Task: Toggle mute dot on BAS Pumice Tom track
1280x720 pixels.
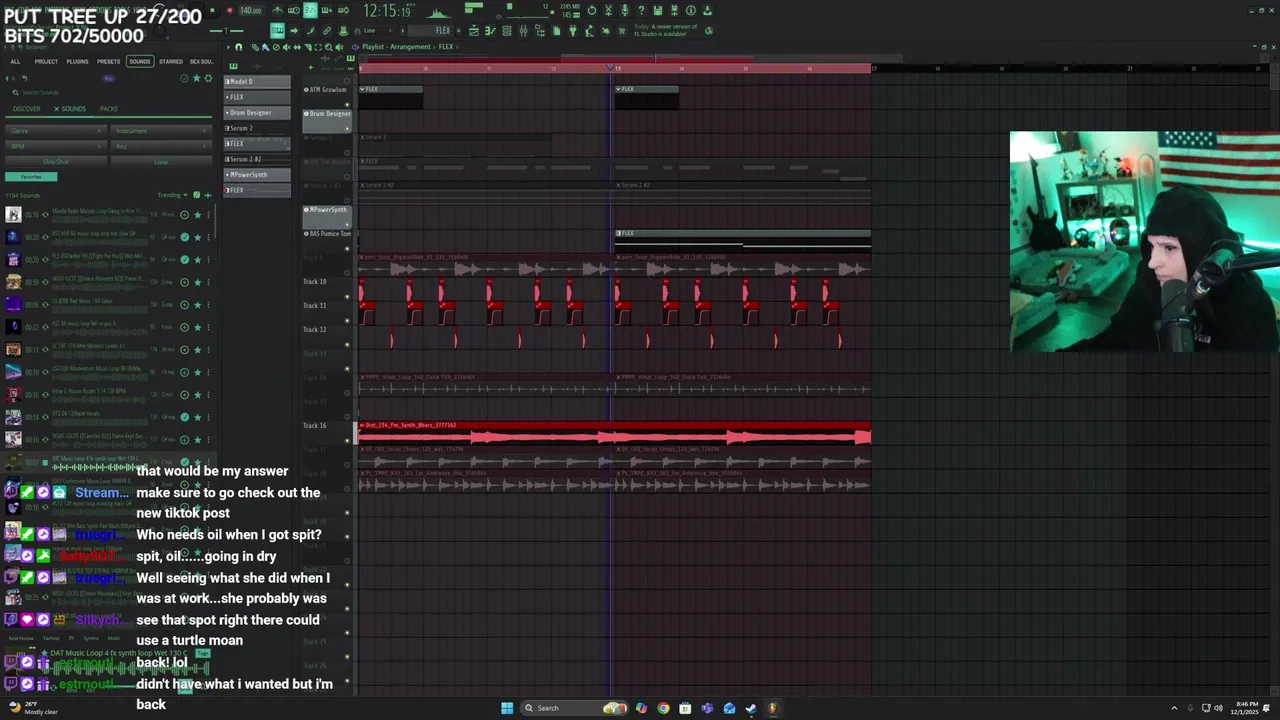Action: point(347,248)
